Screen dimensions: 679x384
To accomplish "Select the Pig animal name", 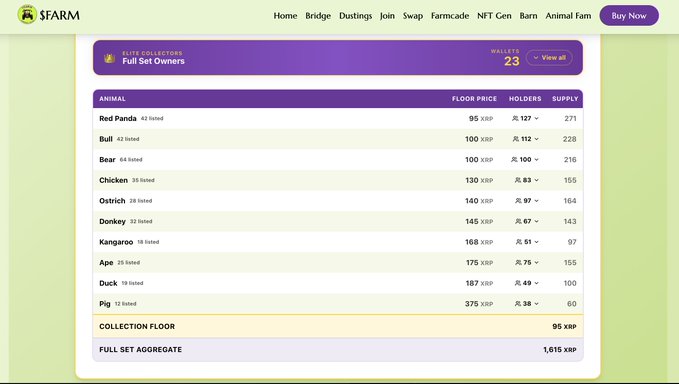I will tap(105, 303).
